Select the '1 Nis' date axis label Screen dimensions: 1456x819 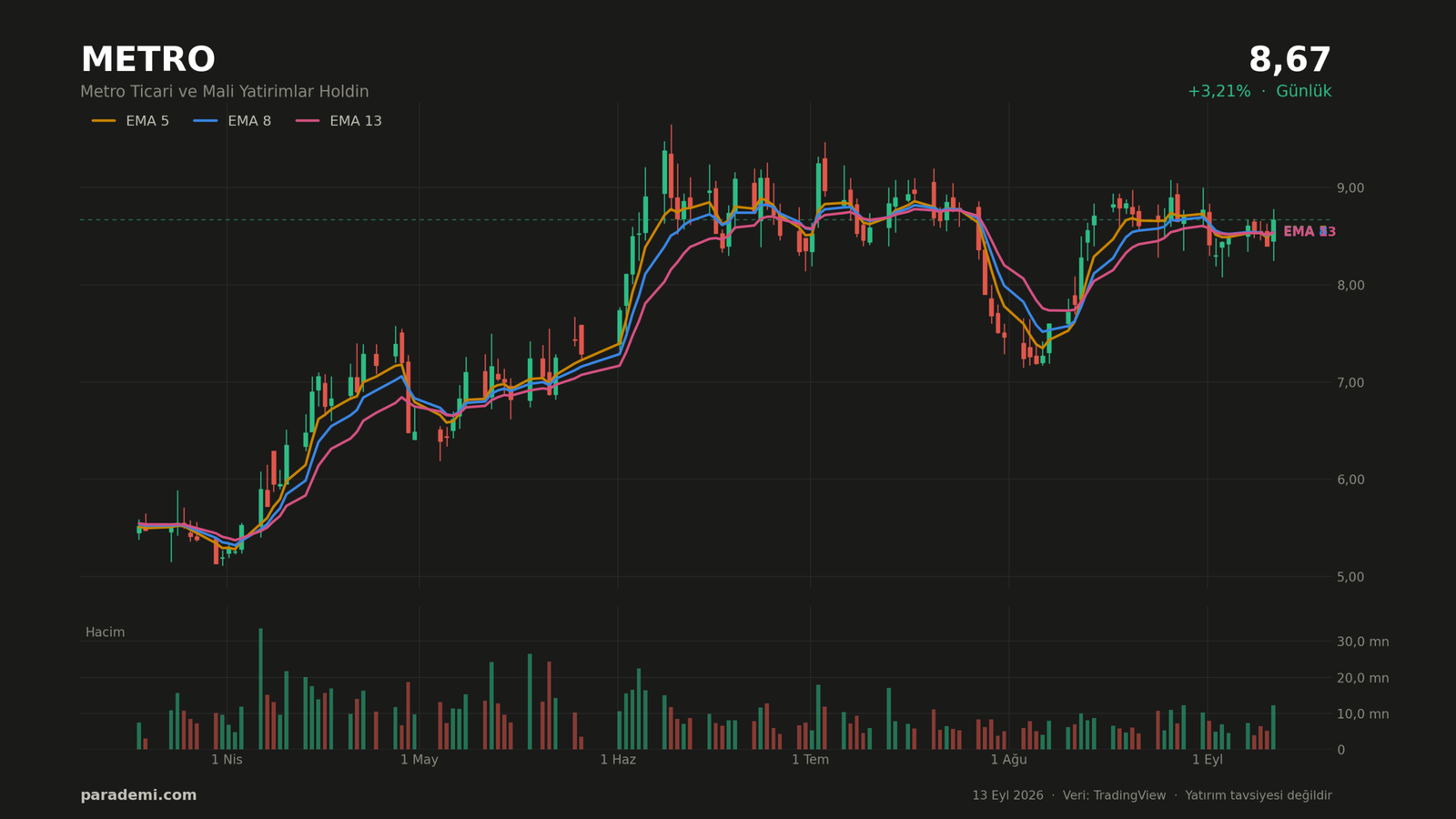tap(227, 760)
